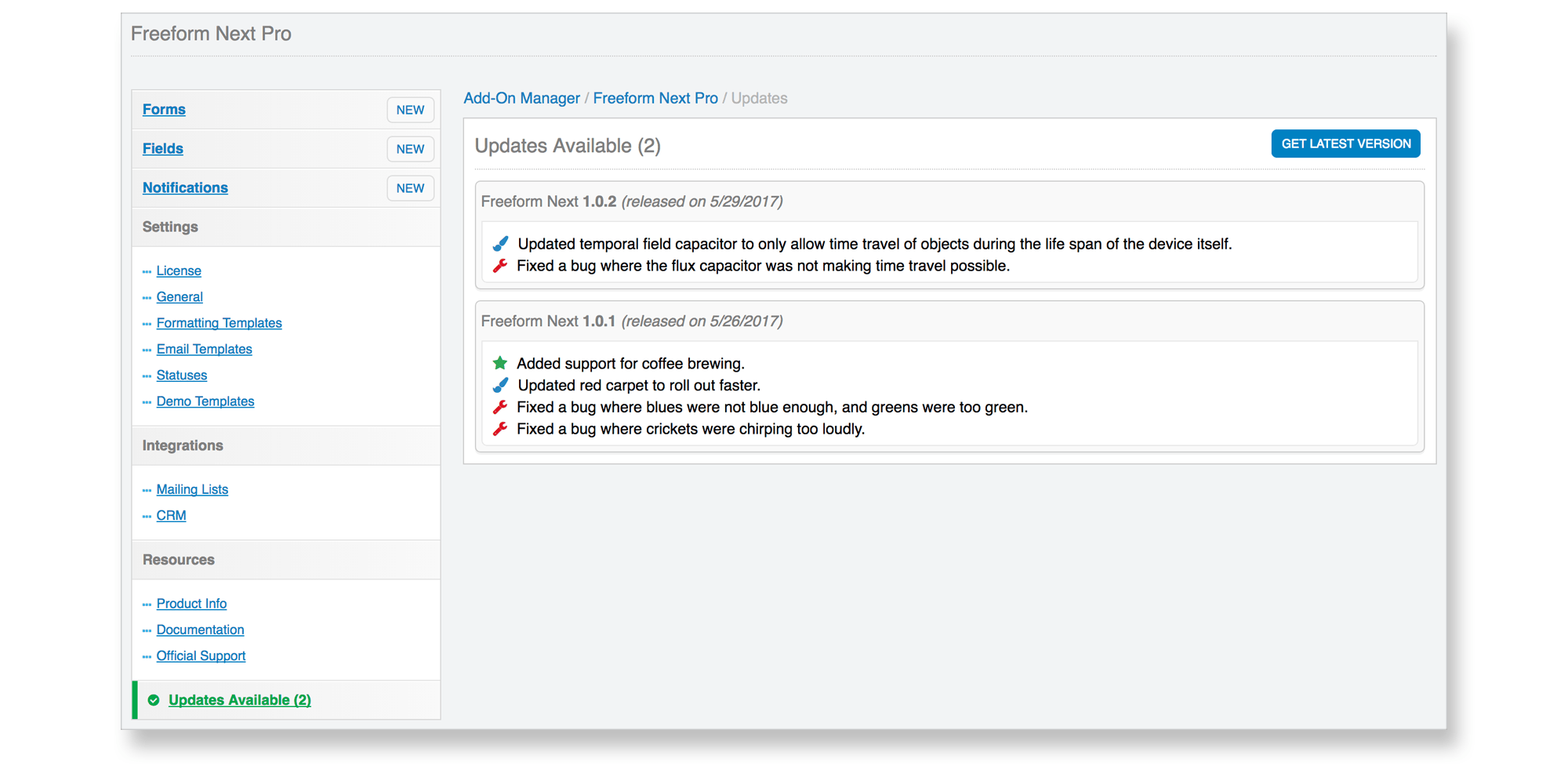Screen dimensions: 1568x784
Task: Click the Integrations section heading
Action: (x=183, y=445)
